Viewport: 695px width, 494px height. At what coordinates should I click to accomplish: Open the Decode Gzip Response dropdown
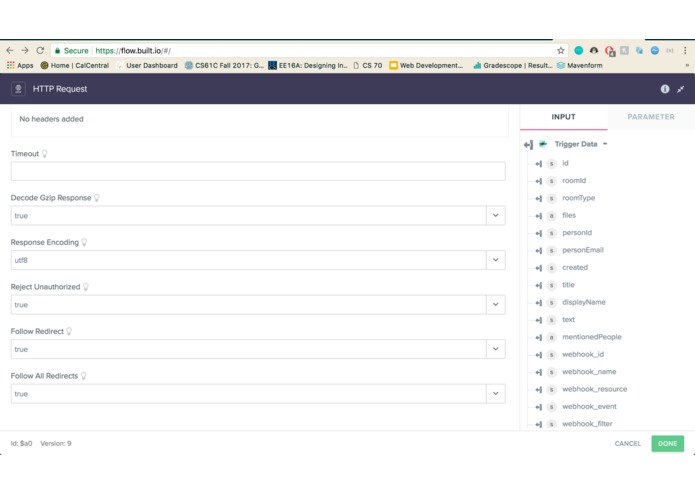tap(496, 215)
